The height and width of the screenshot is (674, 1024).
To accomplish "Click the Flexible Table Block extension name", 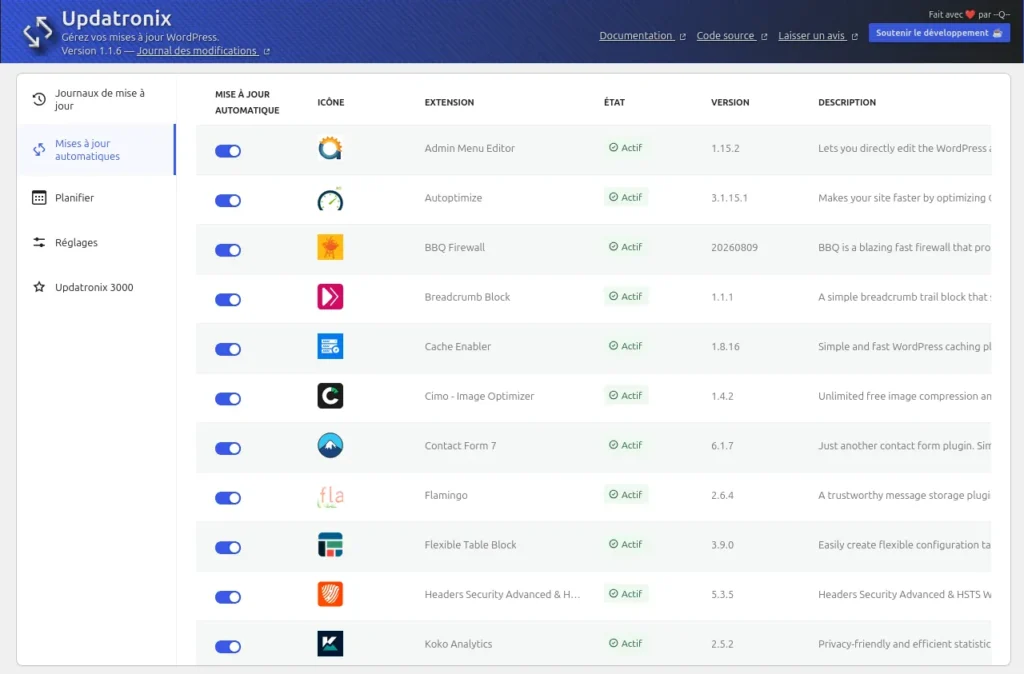I will (470, 545).
